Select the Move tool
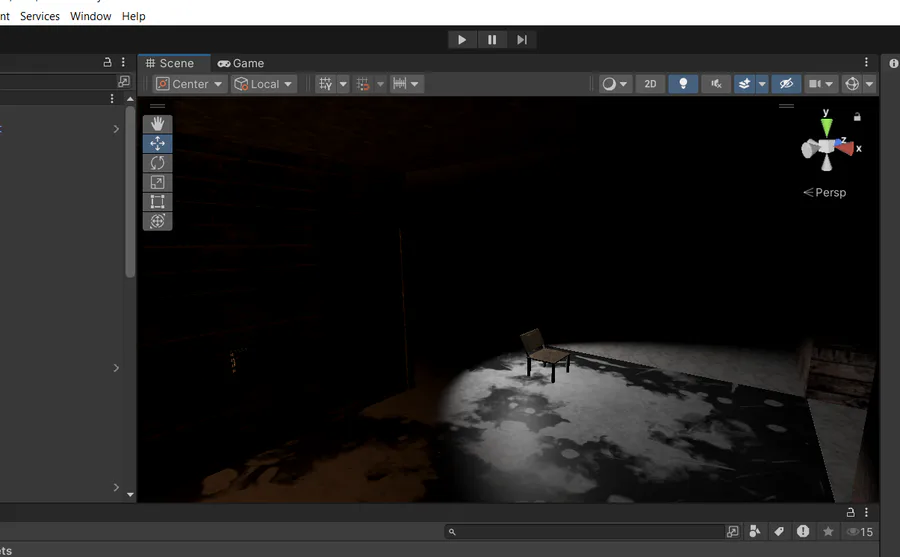 point(157,143)
